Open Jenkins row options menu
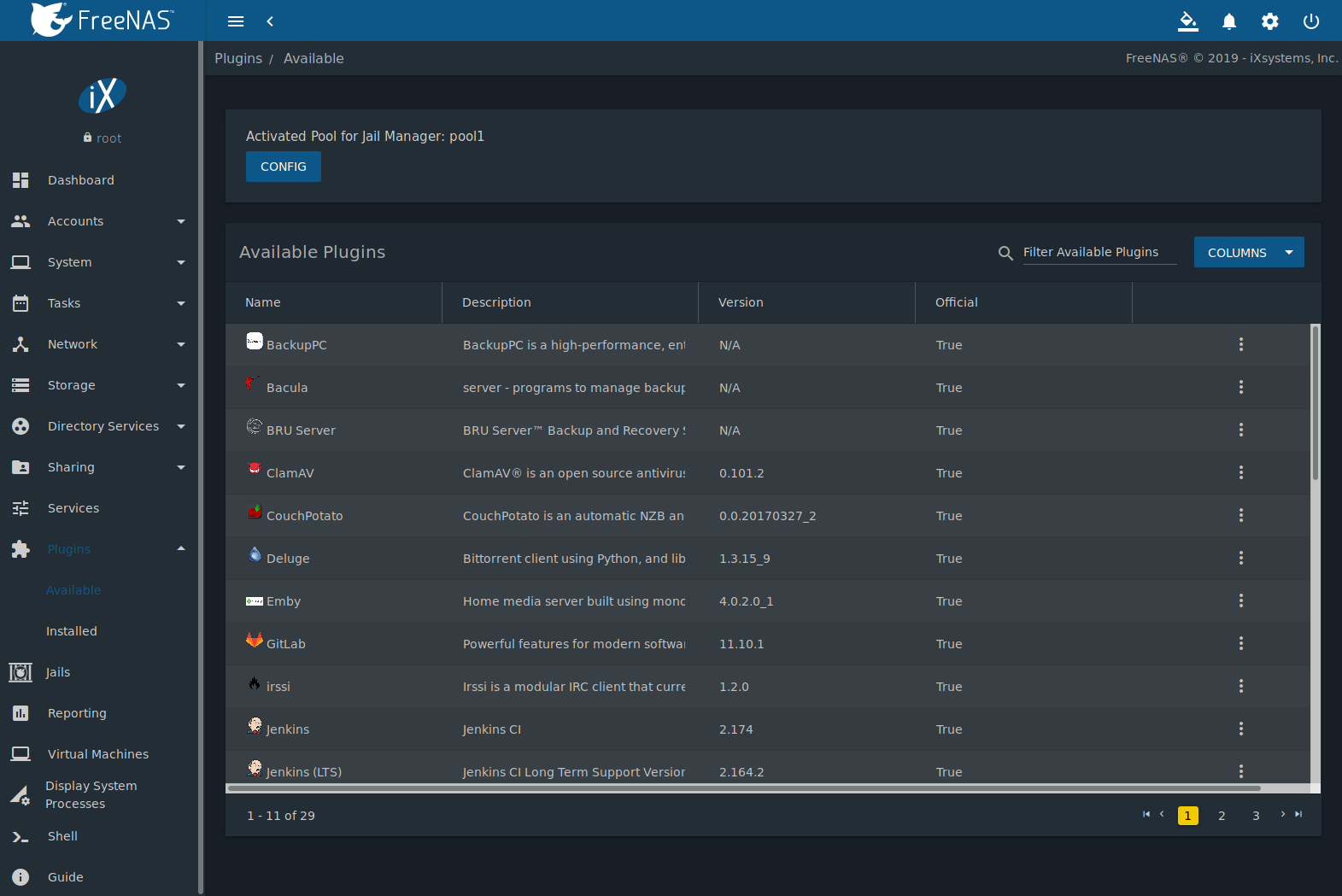The width and height of the screenshot is (1342, 896). [x=1241, y=729]
